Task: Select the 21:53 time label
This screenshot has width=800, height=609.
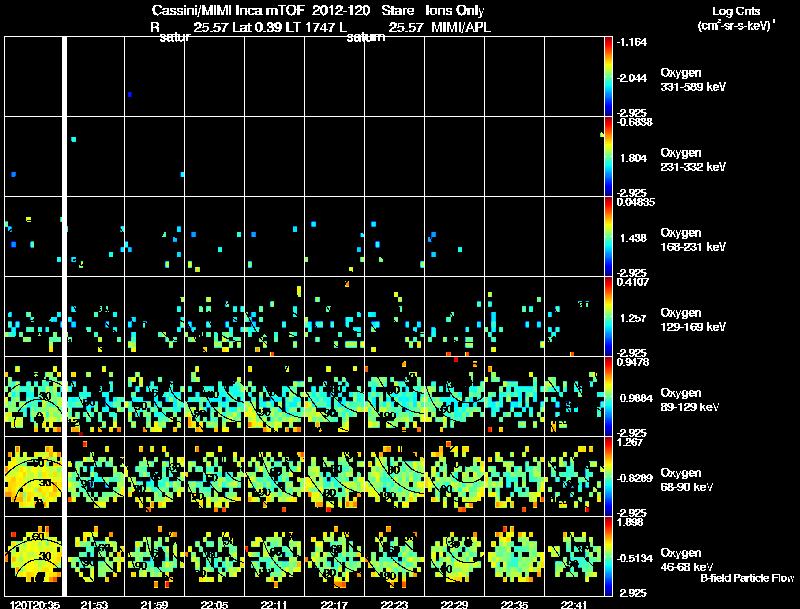Action: click(x=94, y=604)
